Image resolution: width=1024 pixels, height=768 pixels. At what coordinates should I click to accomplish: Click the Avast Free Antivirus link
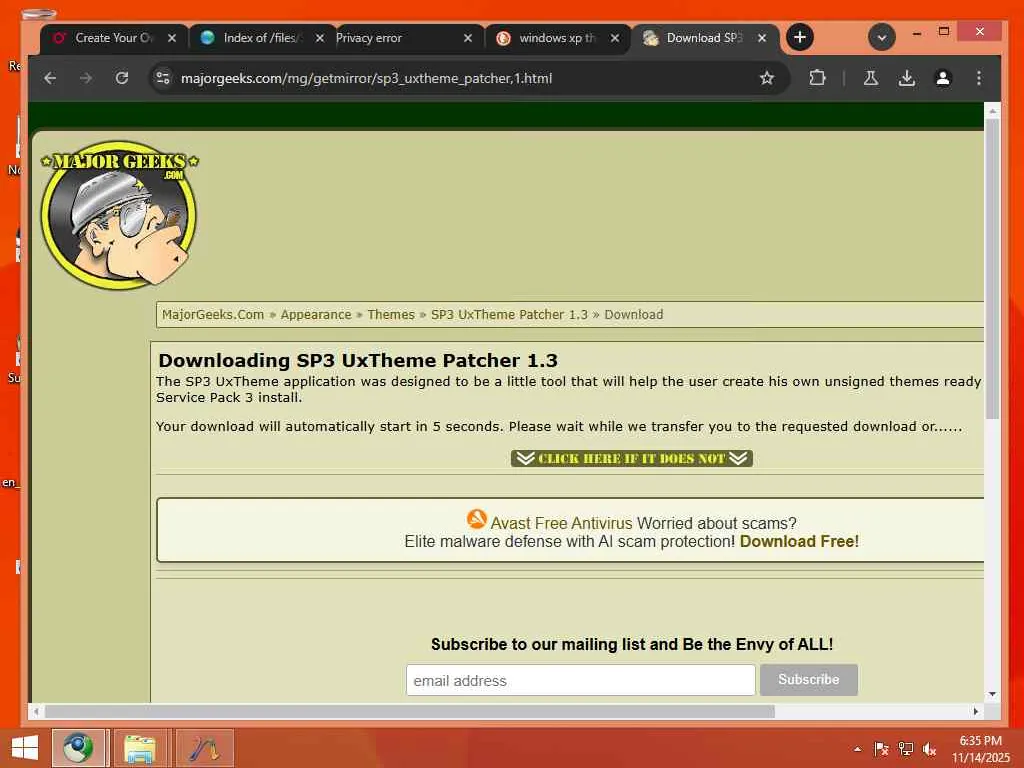coord(561,523)
